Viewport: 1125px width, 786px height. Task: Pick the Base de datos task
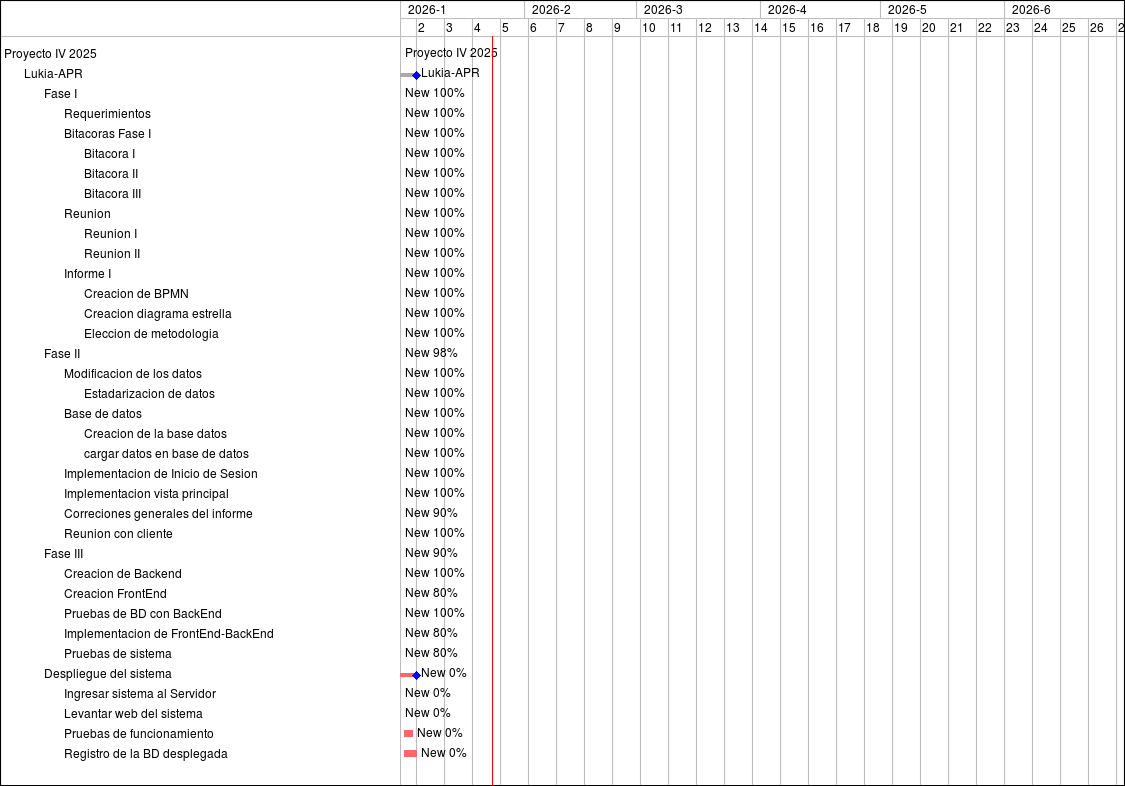click(x=102, y=414)
